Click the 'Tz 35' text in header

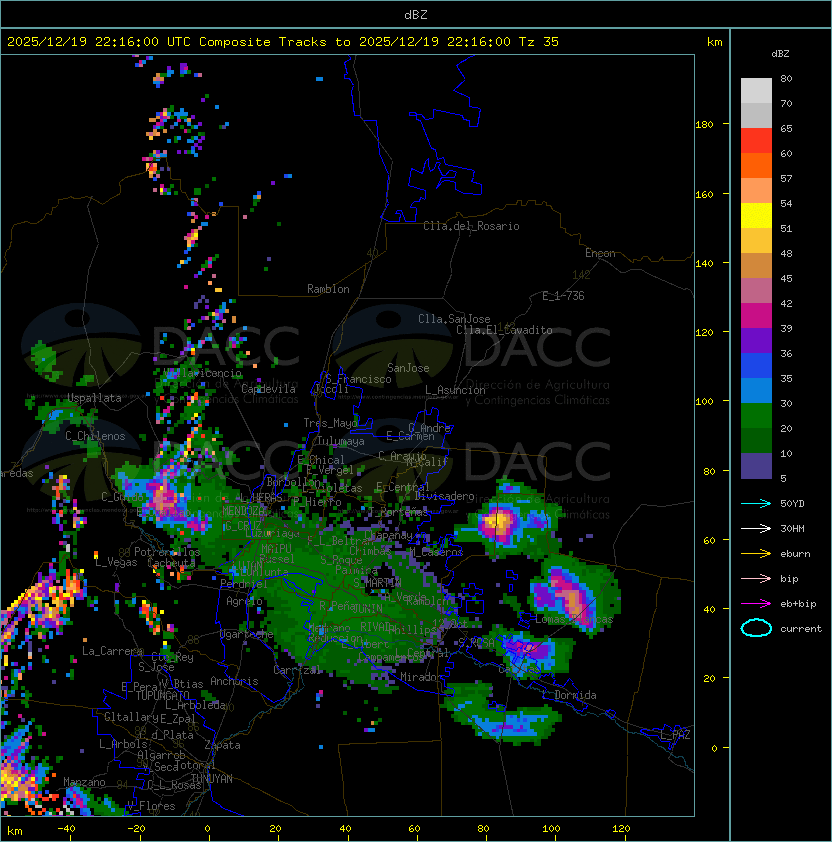click(539, 42)
